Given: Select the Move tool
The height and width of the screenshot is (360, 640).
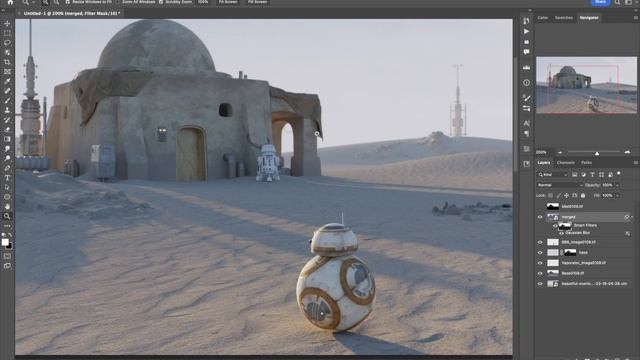Looking at the screenshot, I should tap(7, 23).
